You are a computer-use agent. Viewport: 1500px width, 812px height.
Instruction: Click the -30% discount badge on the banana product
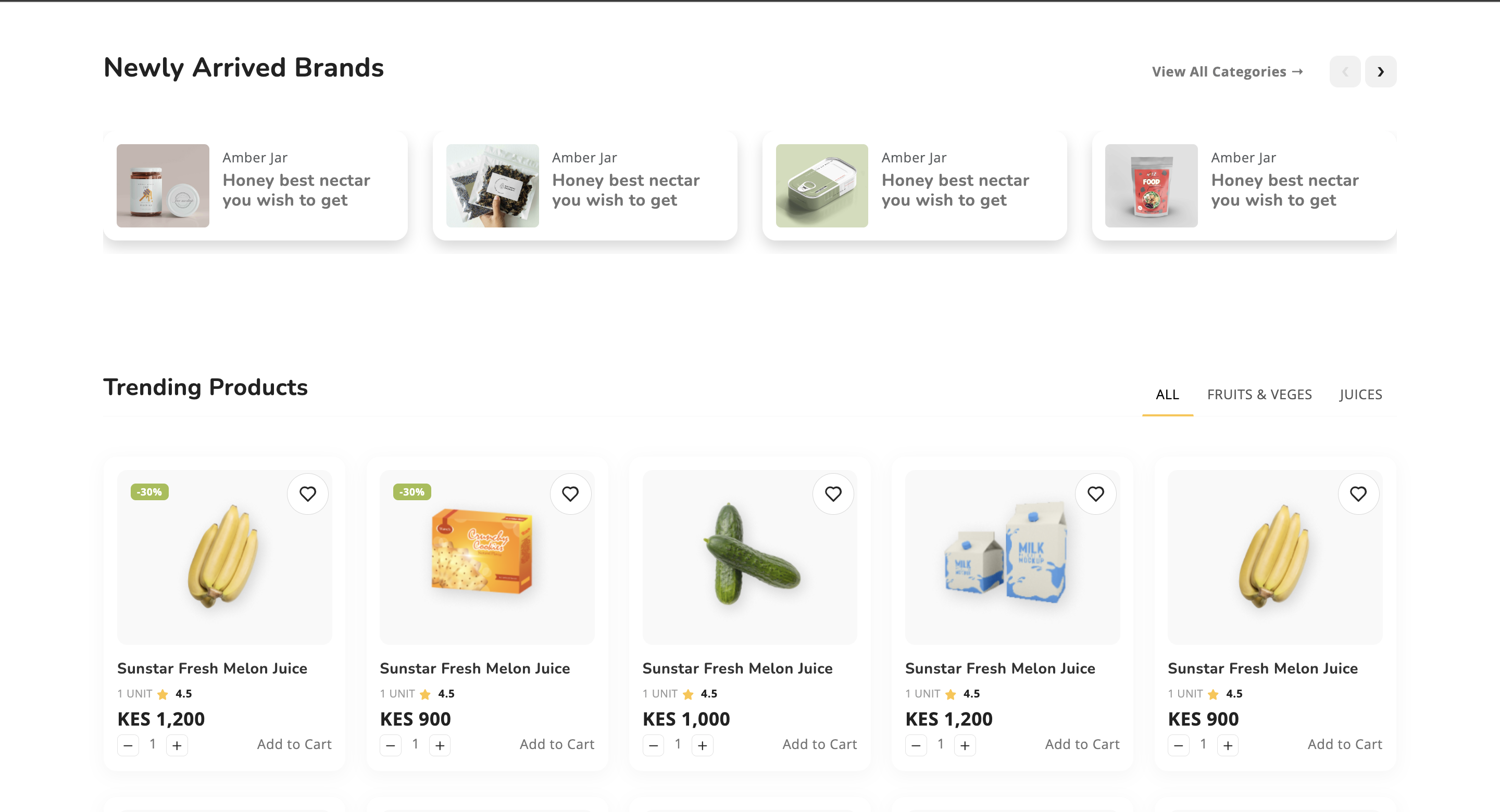tap(149, 491)
